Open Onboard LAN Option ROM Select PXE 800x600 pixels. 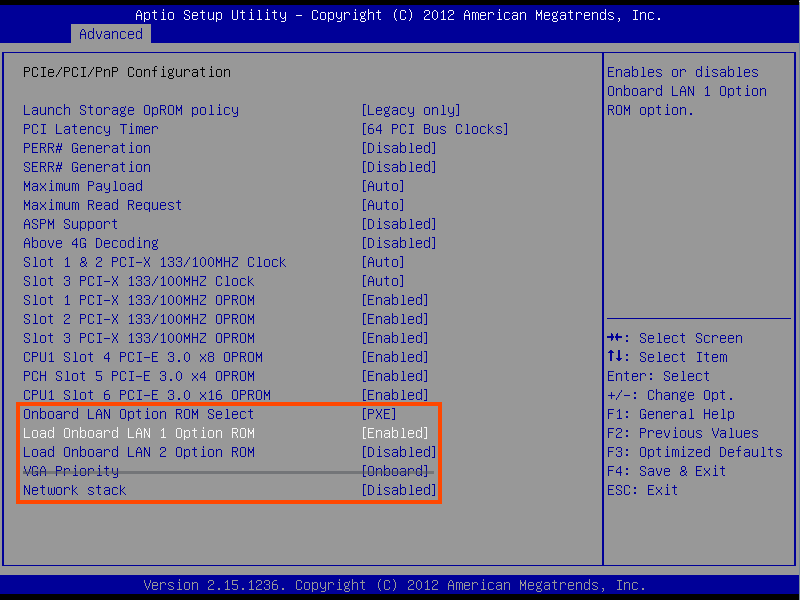pos(378,414)
